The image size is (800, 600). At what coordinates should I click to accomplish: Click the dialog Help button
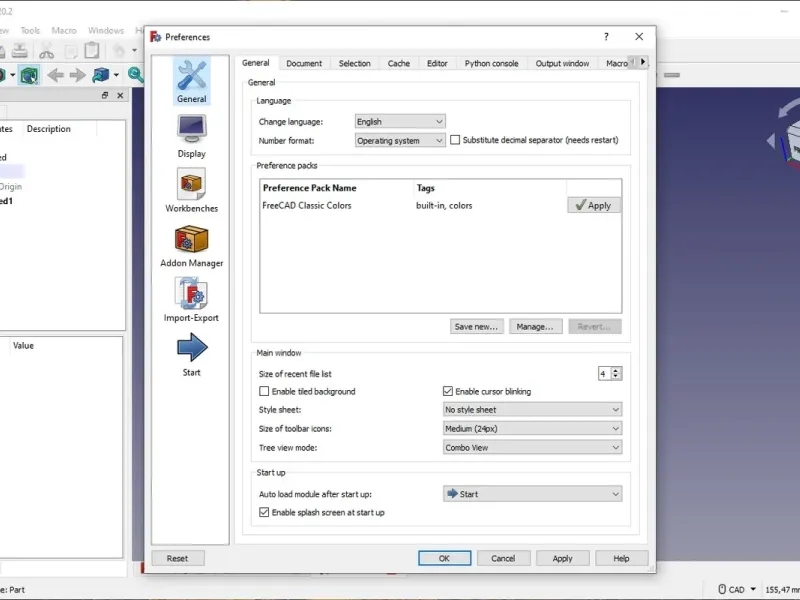pyautogui.click(x=621, y=558)
